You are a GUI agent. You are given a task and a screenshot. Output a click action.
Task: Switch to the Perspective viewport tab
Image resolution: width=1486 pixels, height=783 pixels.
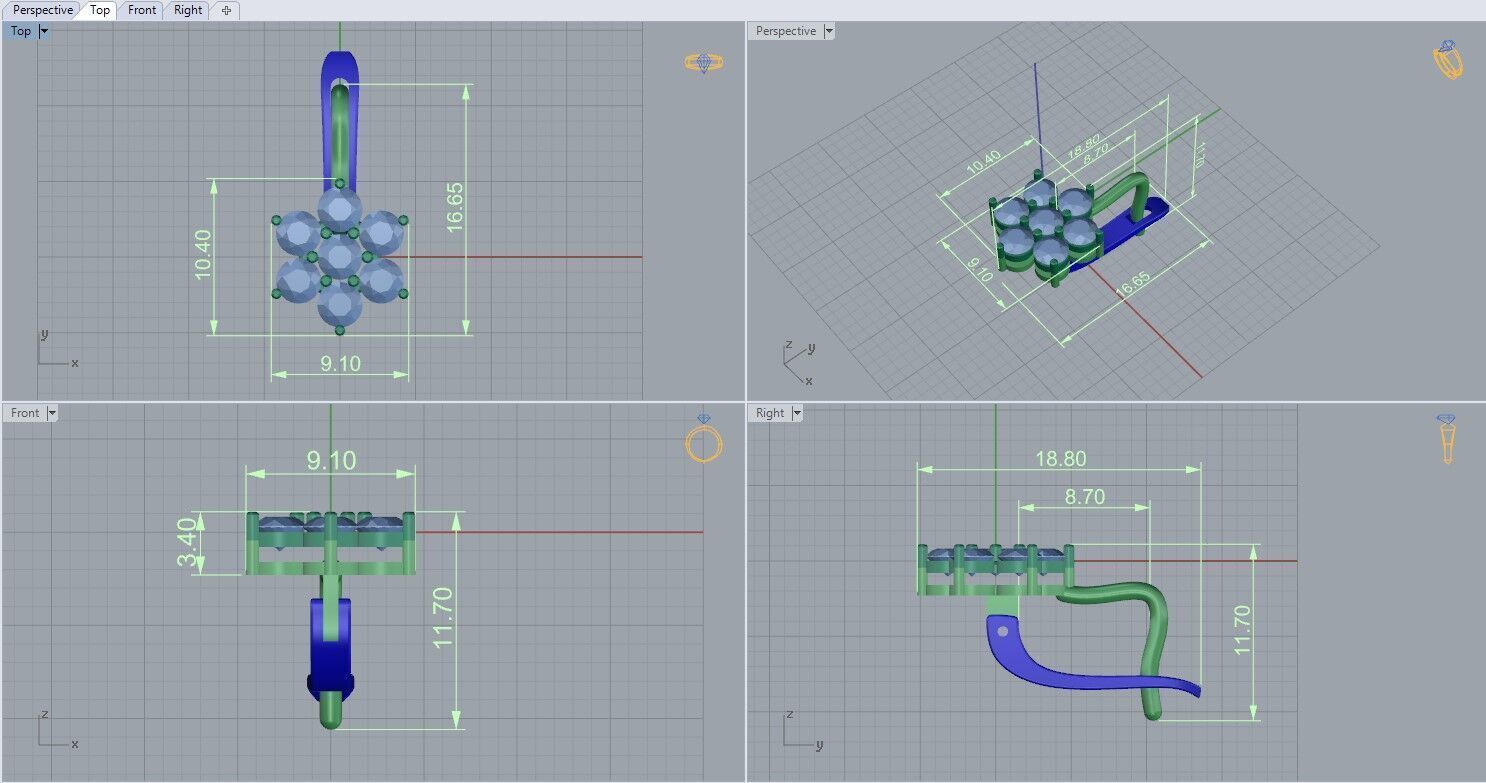[x=43, y=10]
